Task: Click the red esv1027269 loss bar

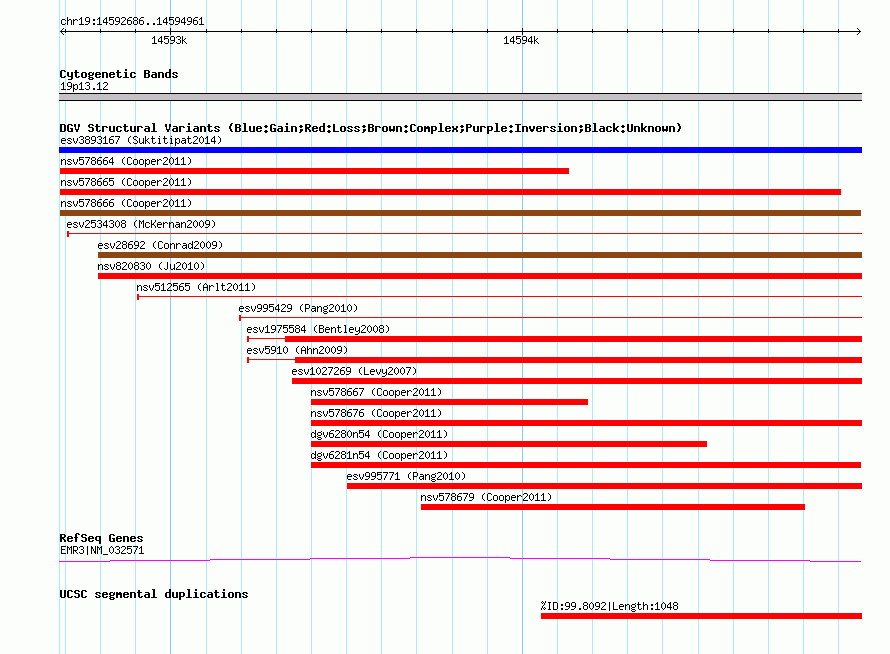Action: 577,381
